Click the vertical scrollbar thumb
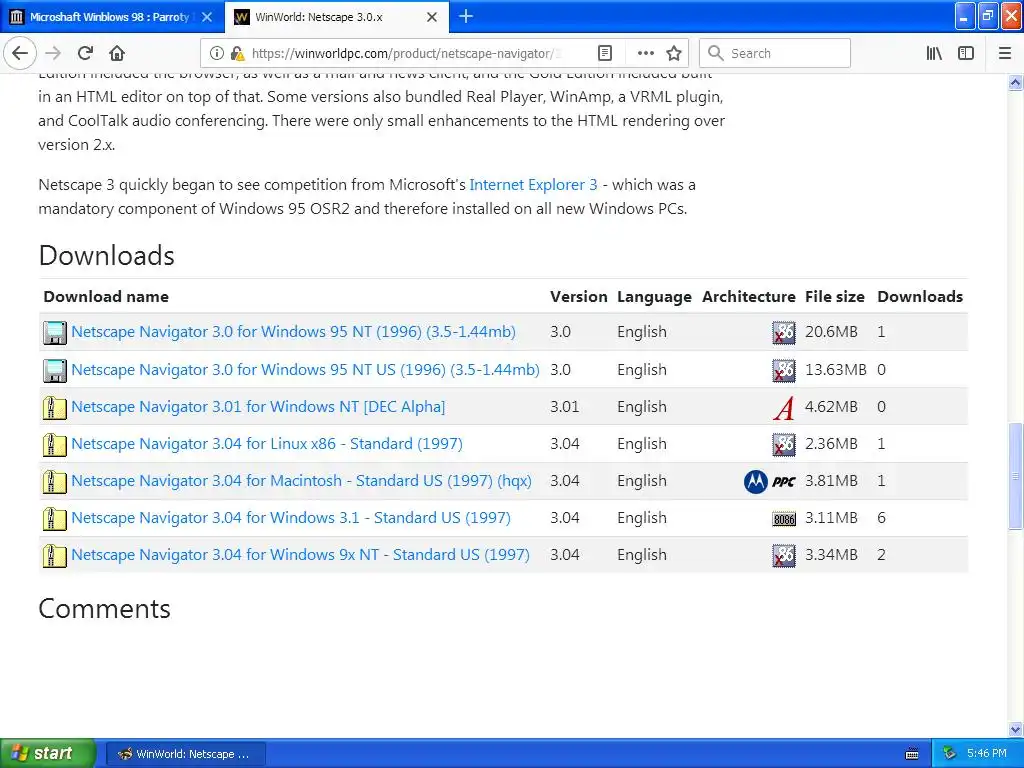This screenshot has height=768, width=1024. click(1015, 475)
